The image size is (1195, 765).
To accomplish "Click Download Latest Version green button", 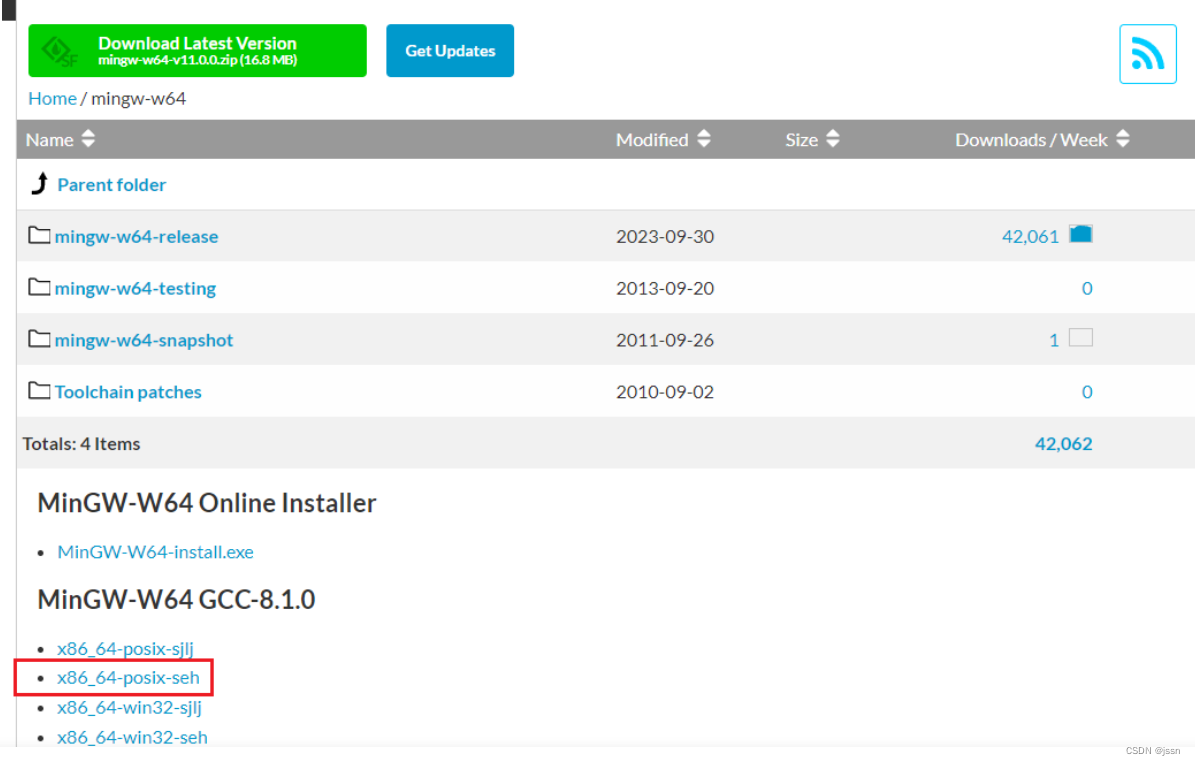I will point(197,51).
